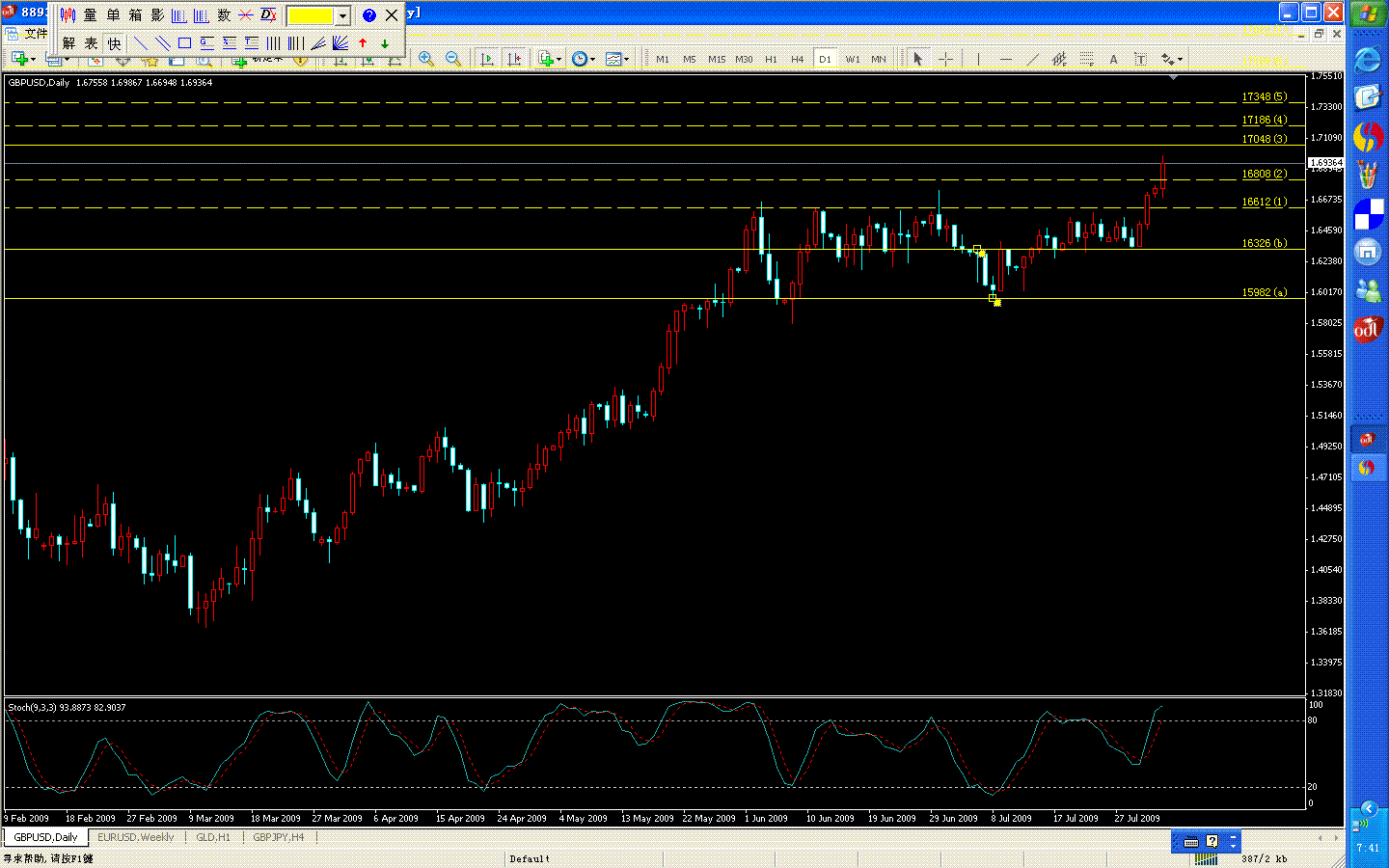The width and height of the screenshot is (1389, 868).
Task: Click the 解 button in floating toolbar
Action: [x=68, y=43]
